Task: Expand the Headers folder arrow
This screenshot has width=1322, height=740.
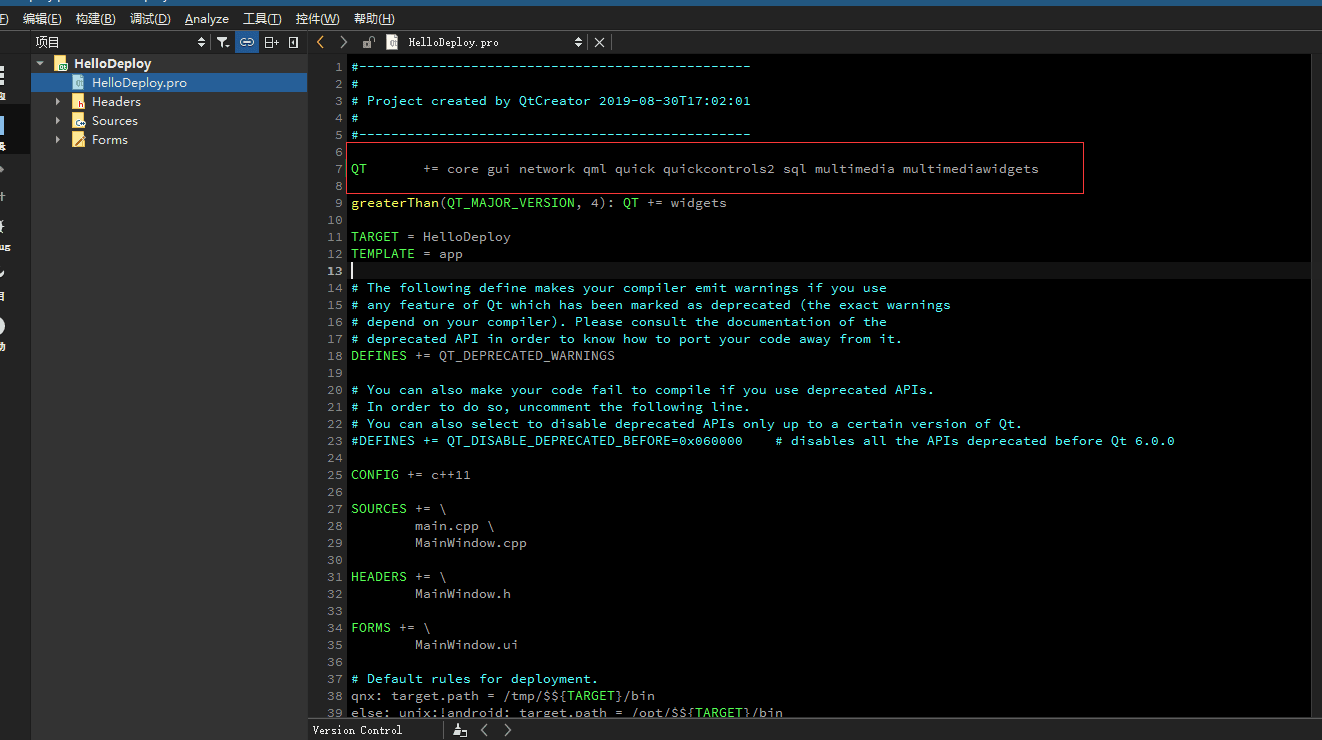Action: pos(58,102)
